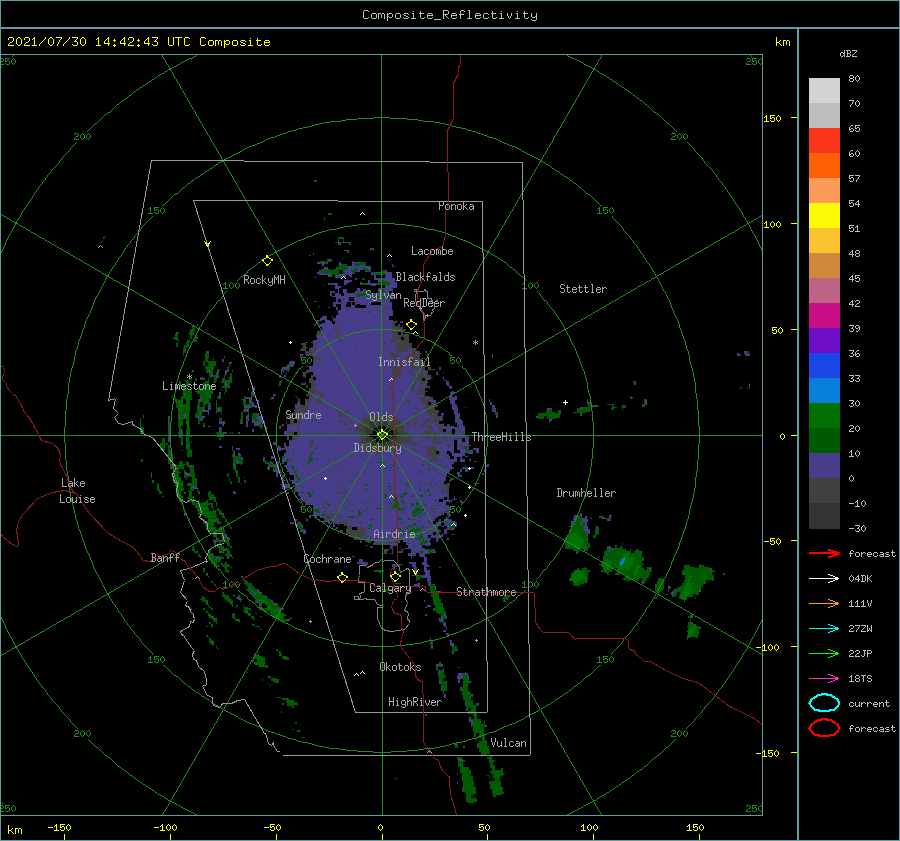Screen dimensions: 900x841
Task: Click the white asterisk marker above Limestone
Action: (x=189, y=377)
